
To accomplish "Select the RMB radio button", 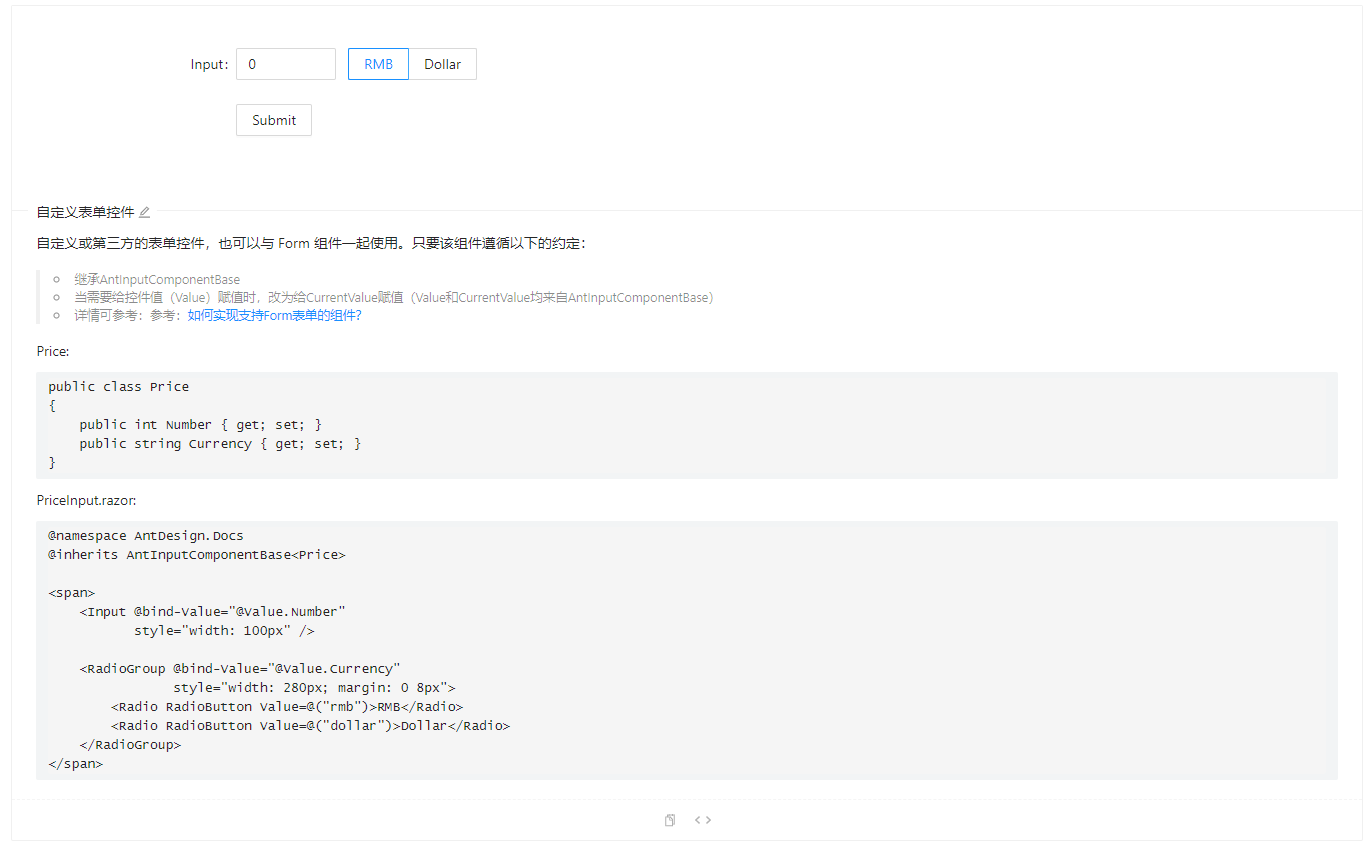I will tap(378, 64).
